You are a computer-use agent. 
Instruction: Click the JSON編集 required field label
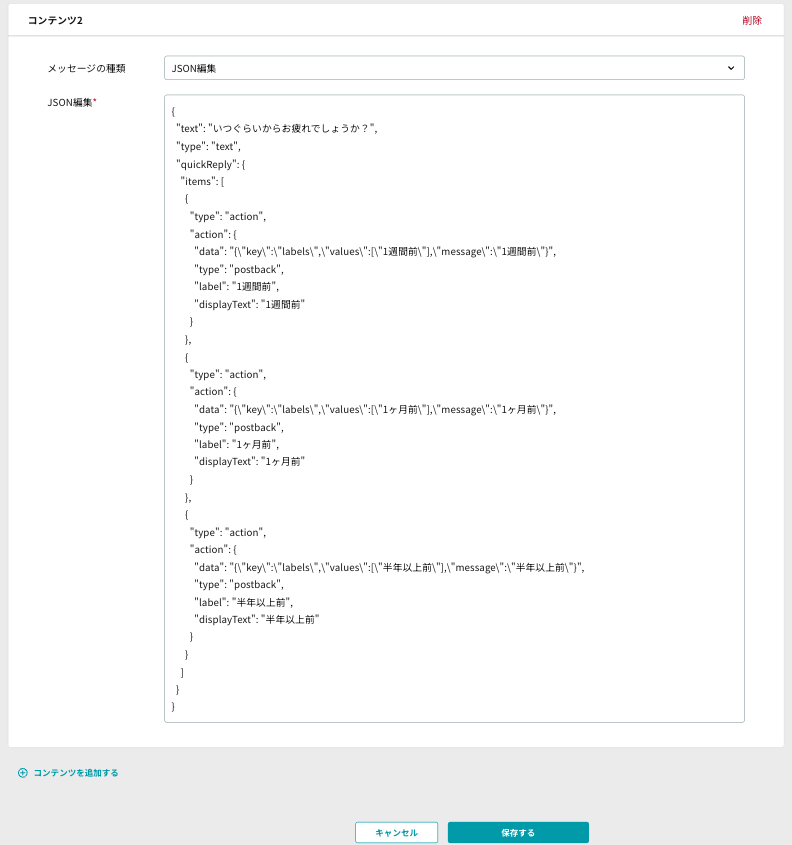point(72,102)
